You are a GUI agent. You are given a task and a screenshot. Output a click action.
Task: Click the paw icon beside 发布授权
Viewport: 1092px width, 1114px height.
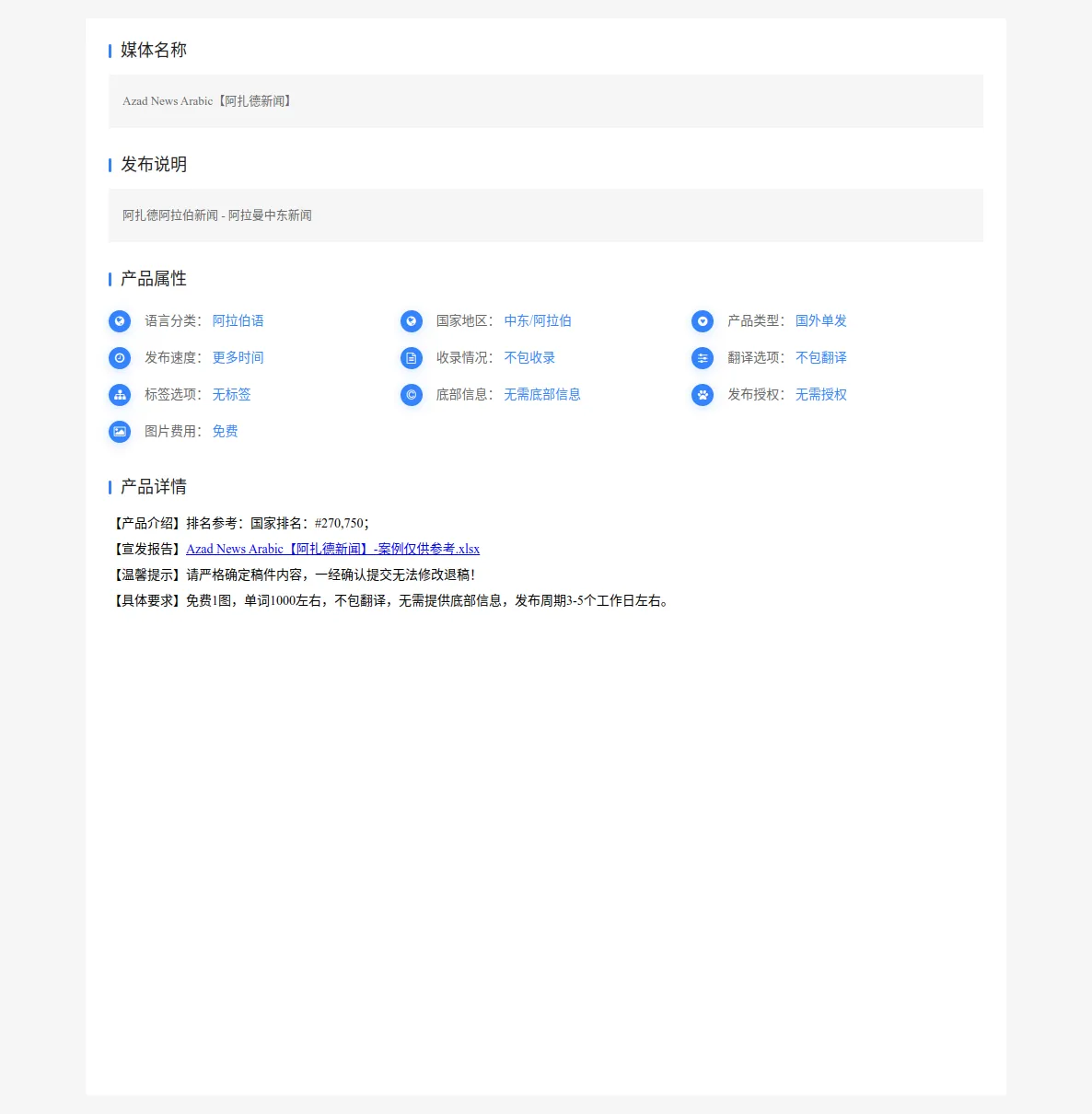tap(703, 395)
